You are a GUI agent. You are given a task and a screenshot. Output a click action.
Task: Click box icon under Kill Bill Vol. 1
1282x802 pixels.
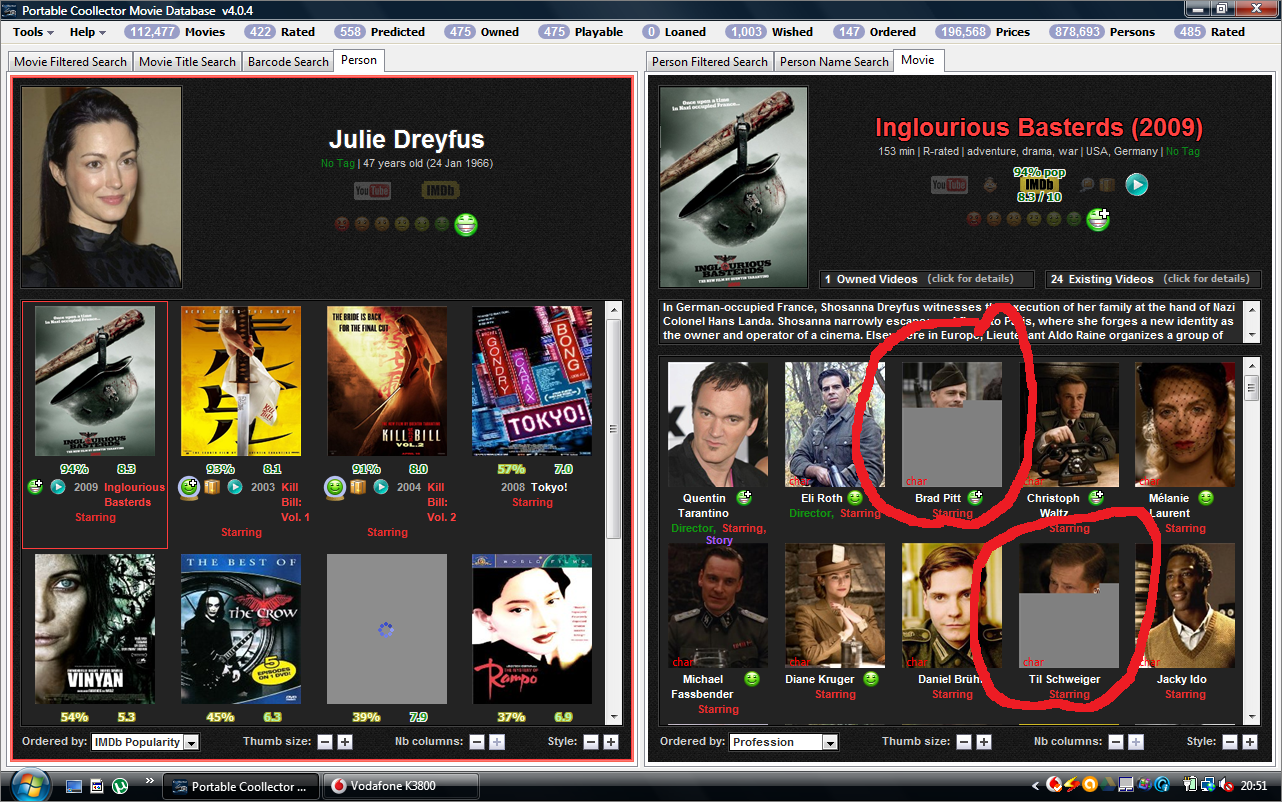[x=212, y=487]
